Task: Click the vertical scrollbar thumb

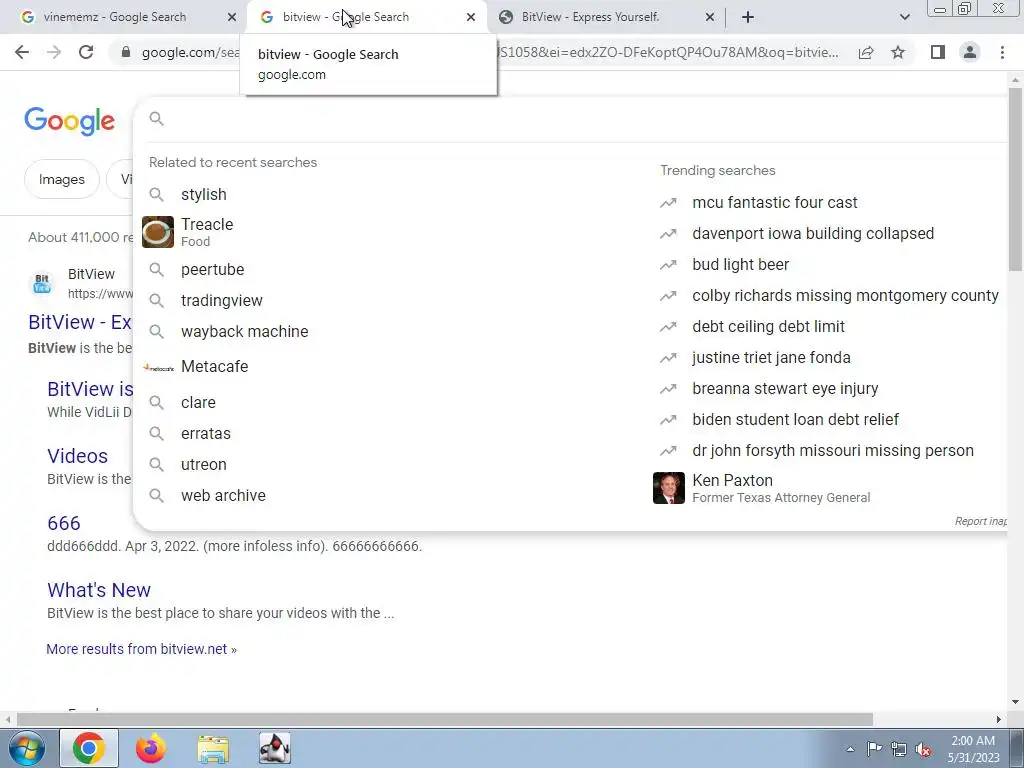Action: 1015,179
